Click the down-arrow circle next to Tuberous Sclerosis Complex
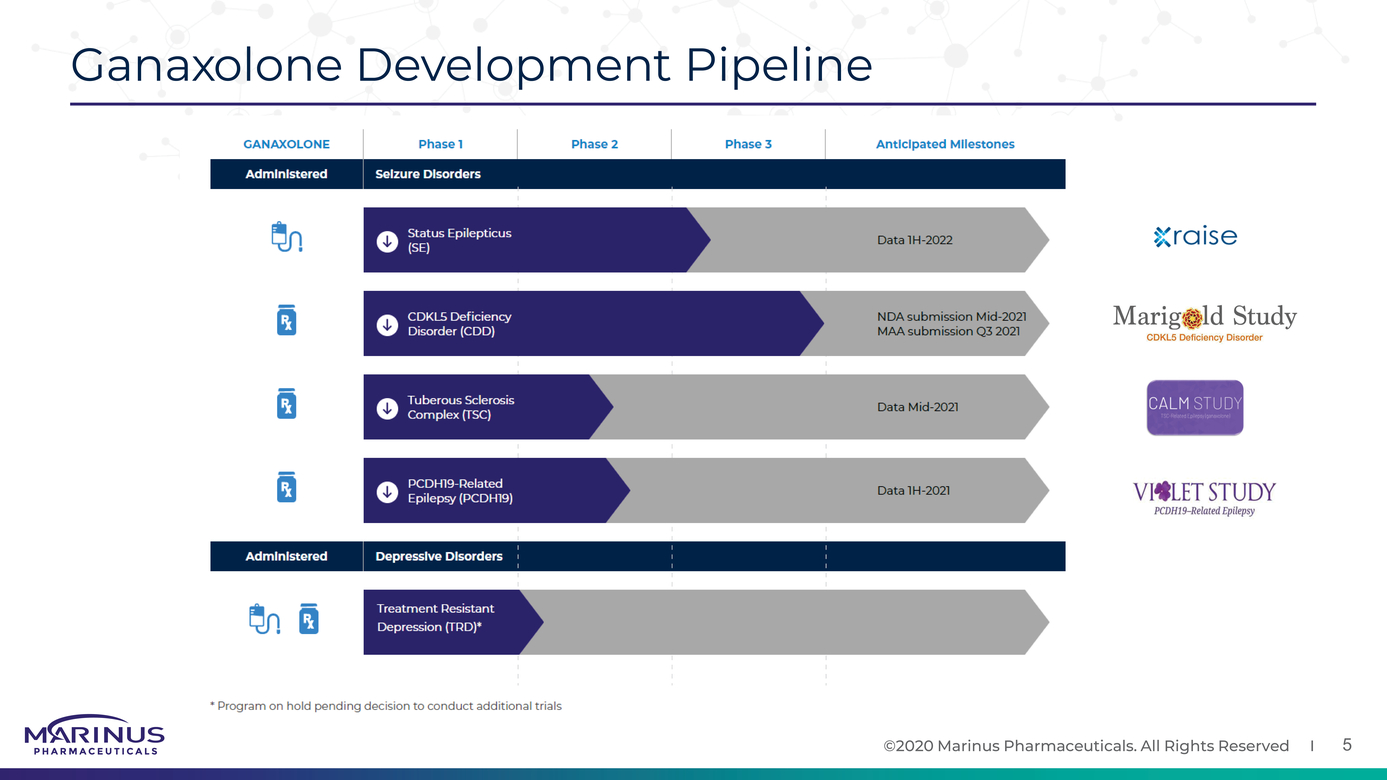Screen dimensions: 1387x780 click(387, 408)
